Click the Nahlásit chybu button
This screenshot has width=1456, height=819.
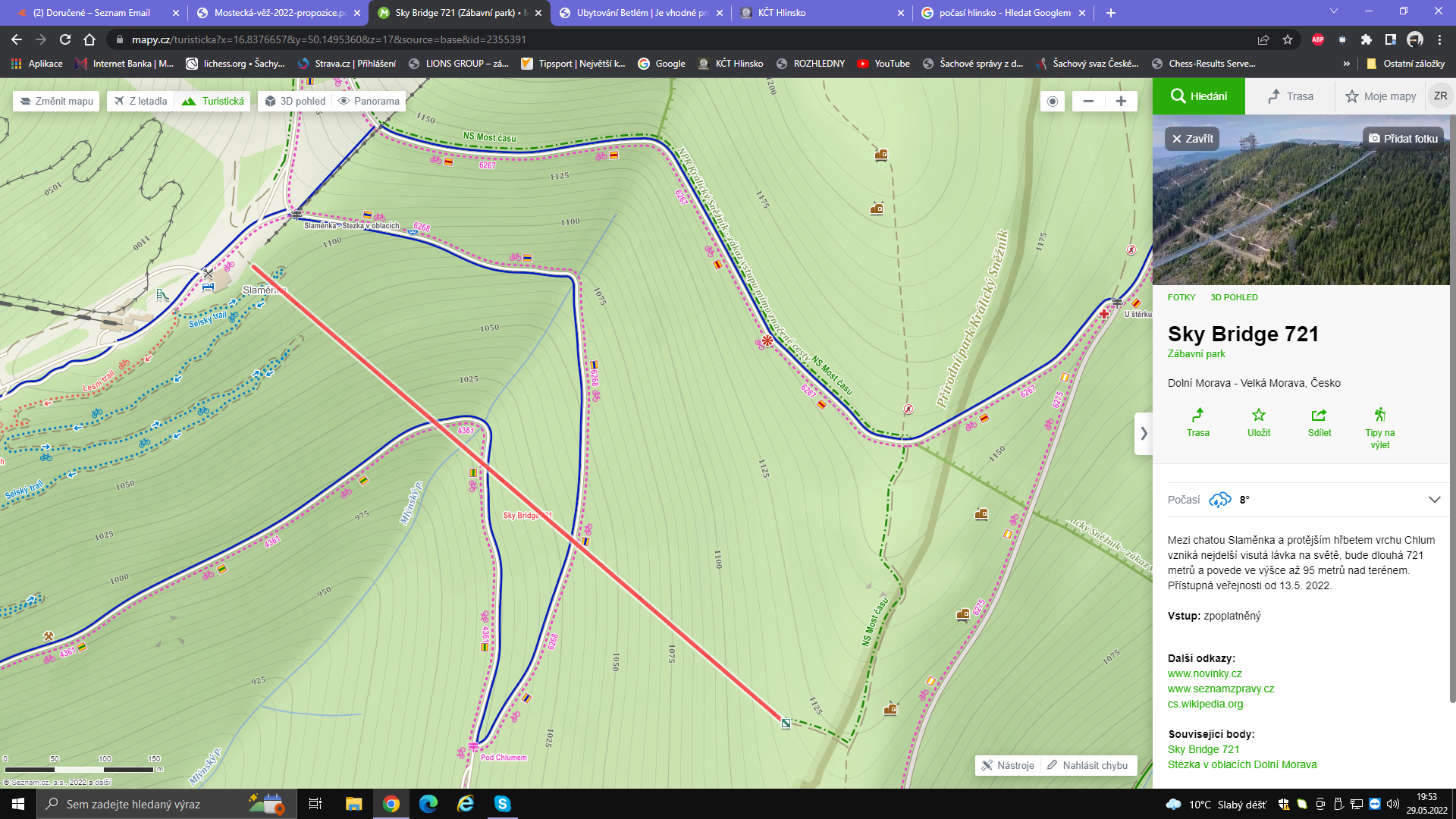(x=1087, y=765)
